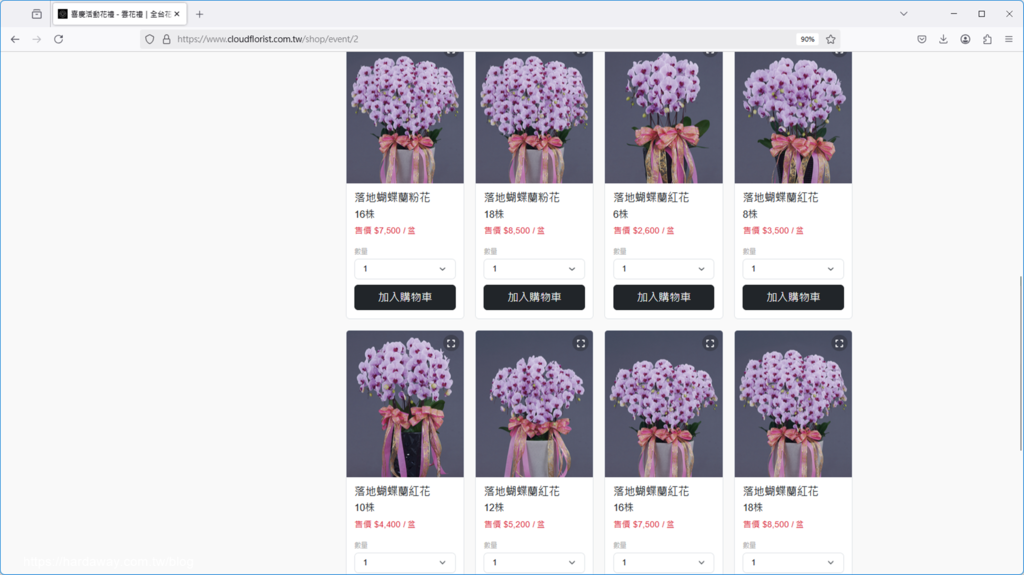This screenshot has width=1024, height=575.
Task: List all tabs with chevron
Action: coord(904,14)
